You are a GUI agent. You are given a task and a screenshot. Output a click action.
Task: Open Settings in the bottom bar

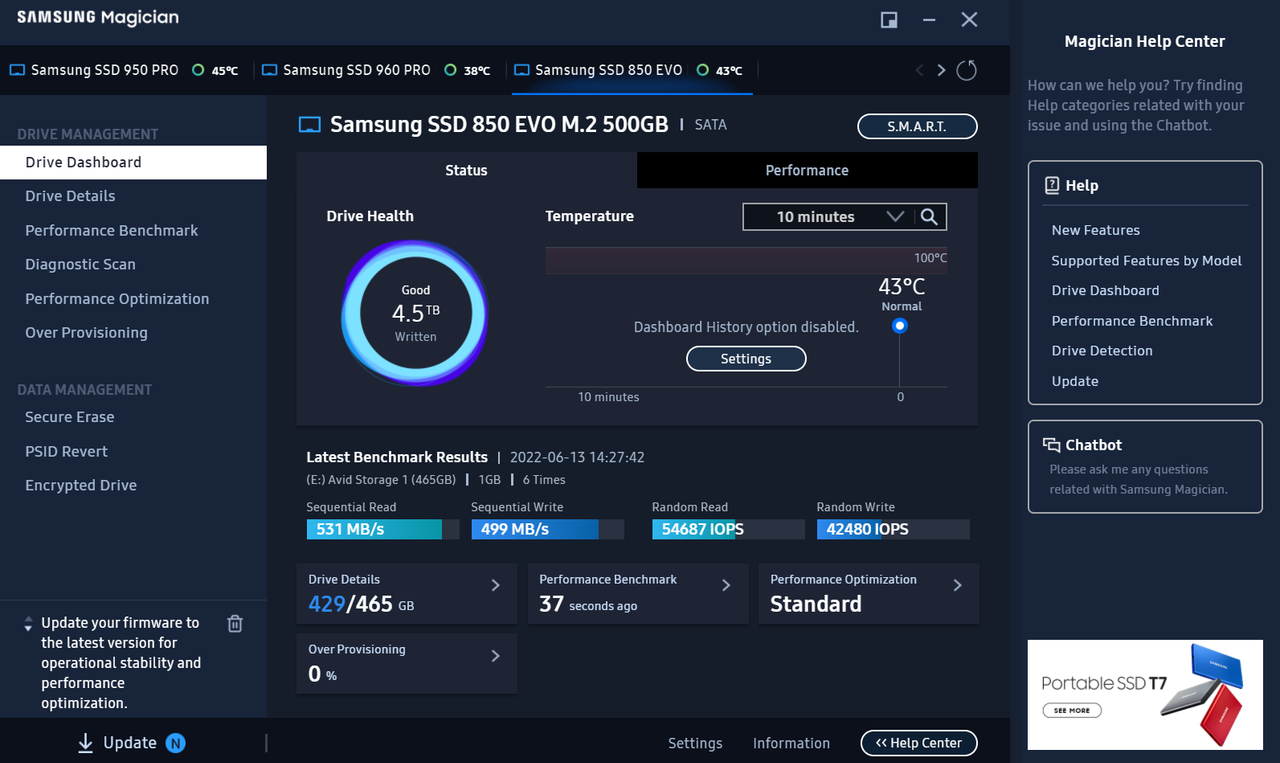coord(695,743)
